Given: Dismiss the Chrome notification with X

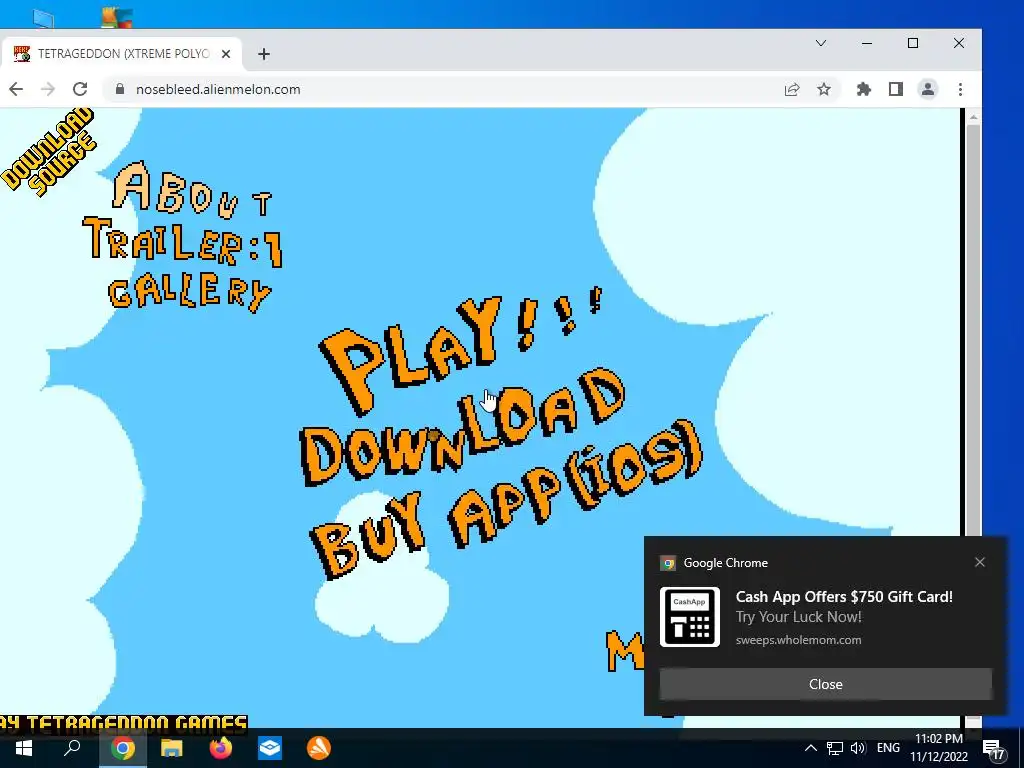Looking at the screenshot, I should (x=980, y=562).
